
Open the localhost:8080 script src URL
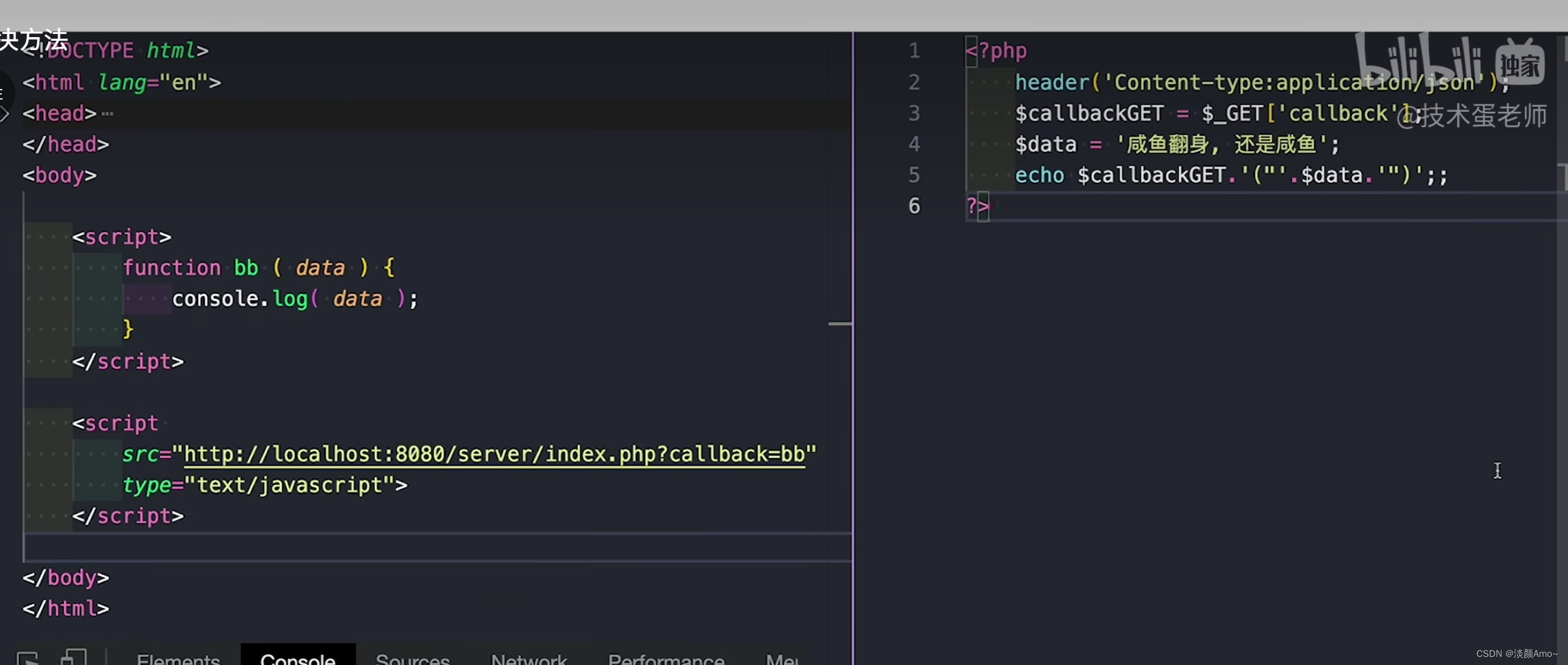point(495,454)
